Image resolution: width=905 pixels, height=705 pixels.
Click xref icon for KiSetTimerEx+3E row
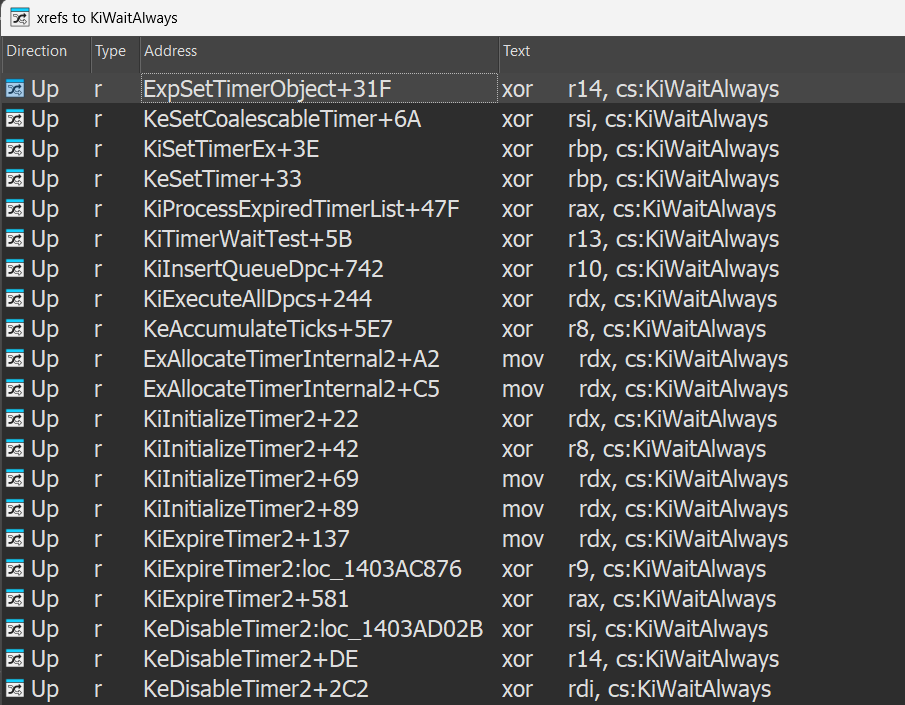click(x=15, y=149)
